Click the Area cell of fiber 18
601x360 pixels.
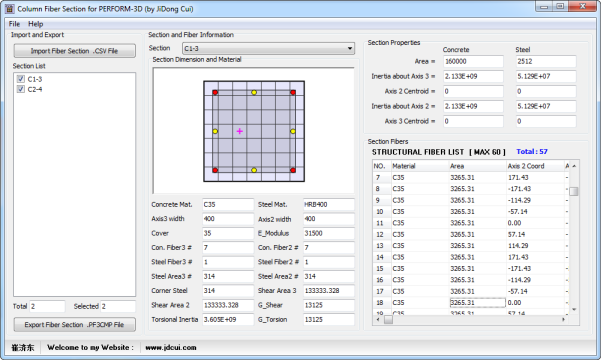pos(478,302)
